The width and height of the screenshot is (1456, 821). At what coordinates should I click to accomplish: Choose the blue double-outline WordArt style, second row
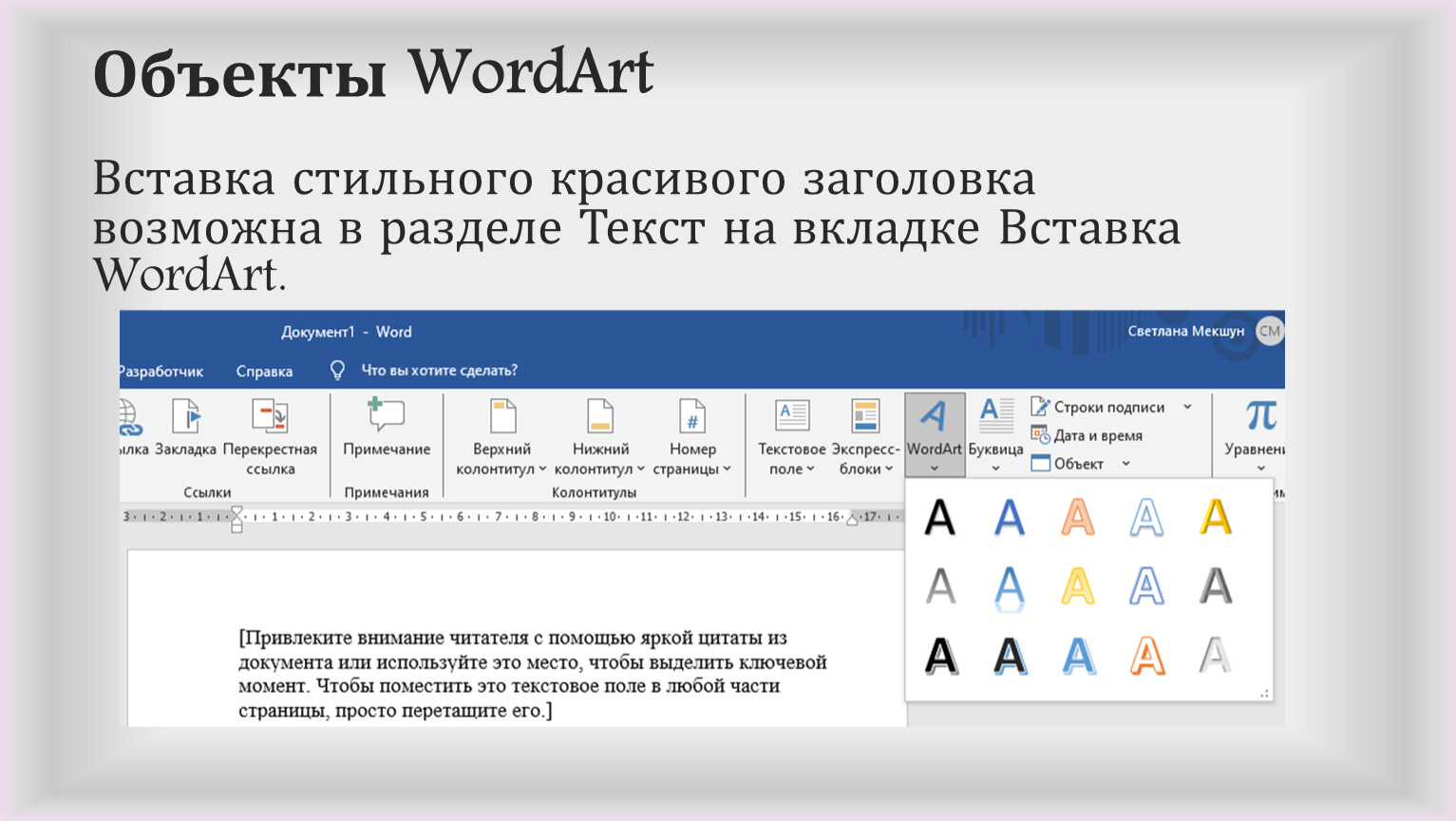[1146, 586]
